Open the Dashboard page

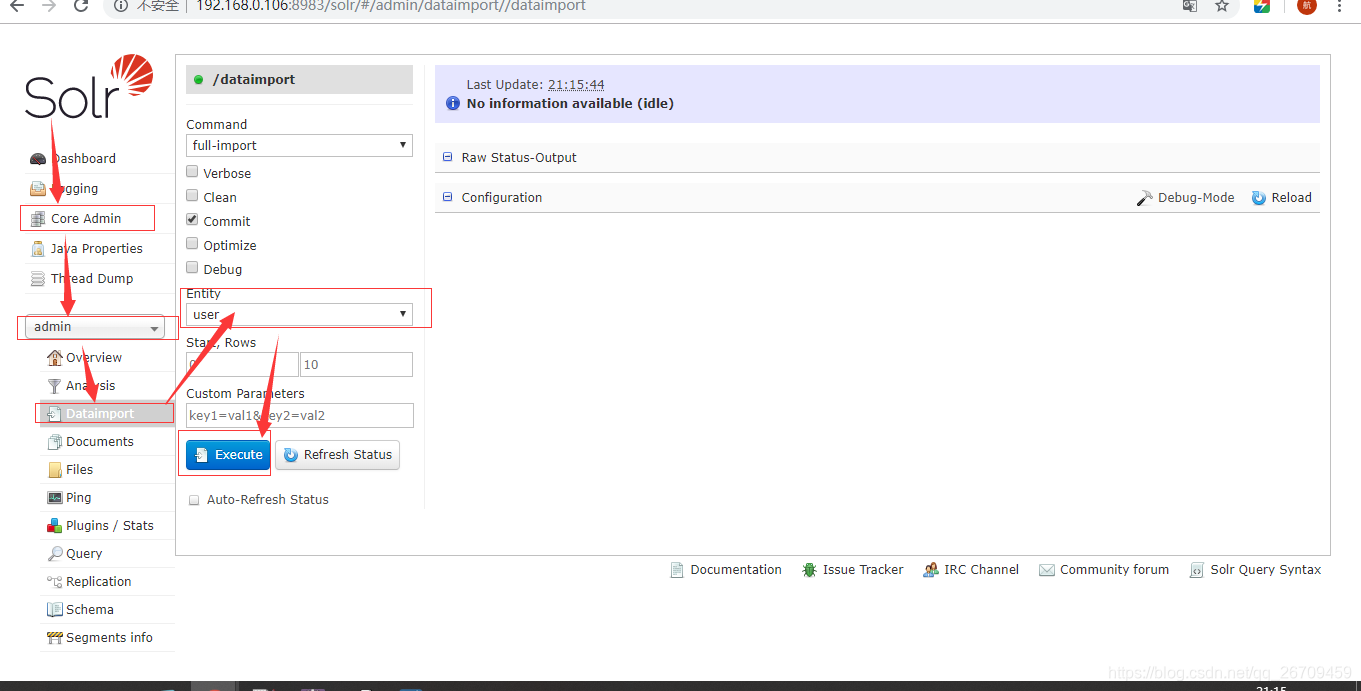click(x=84, y=158)
